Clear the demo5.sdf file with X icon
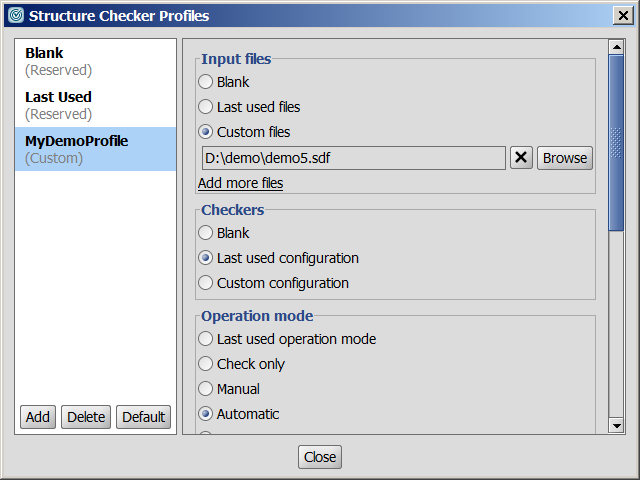Image resolution: width=640 pixels, height=480 pixels. pyautogui.click(x=521, y=158)
